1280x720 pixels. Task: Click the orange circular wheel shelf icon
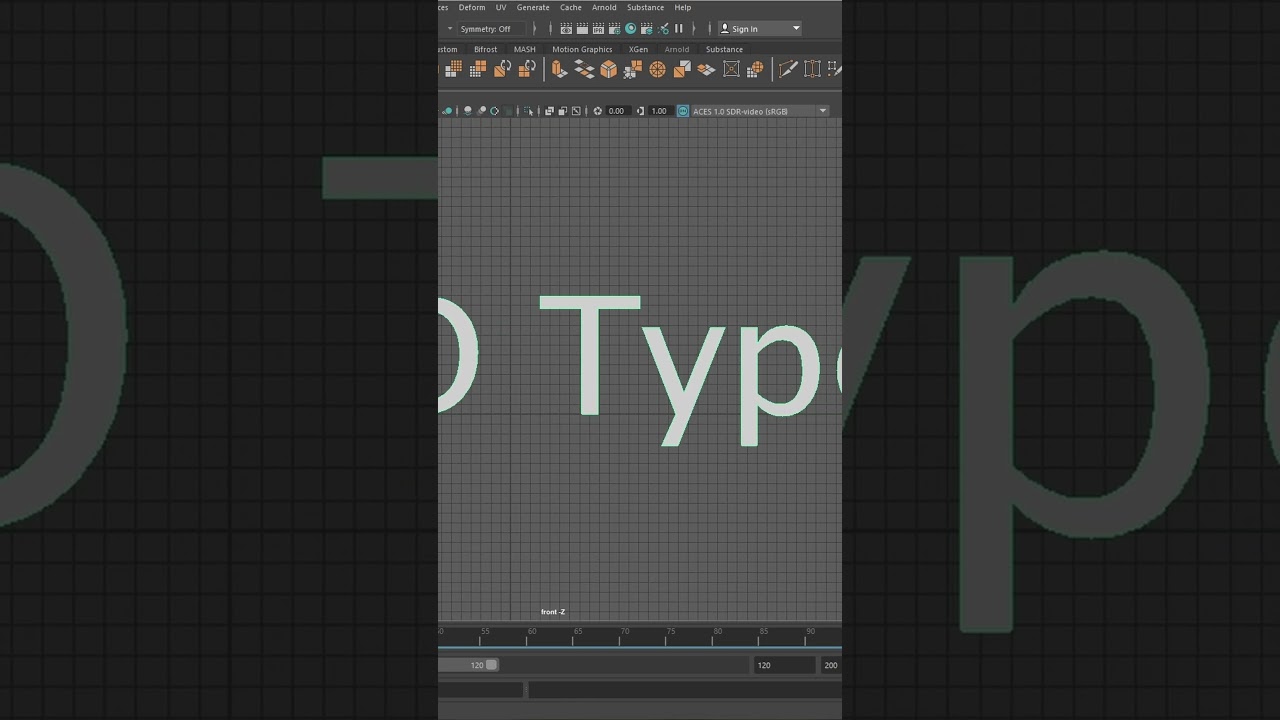(x=657, y=69)
